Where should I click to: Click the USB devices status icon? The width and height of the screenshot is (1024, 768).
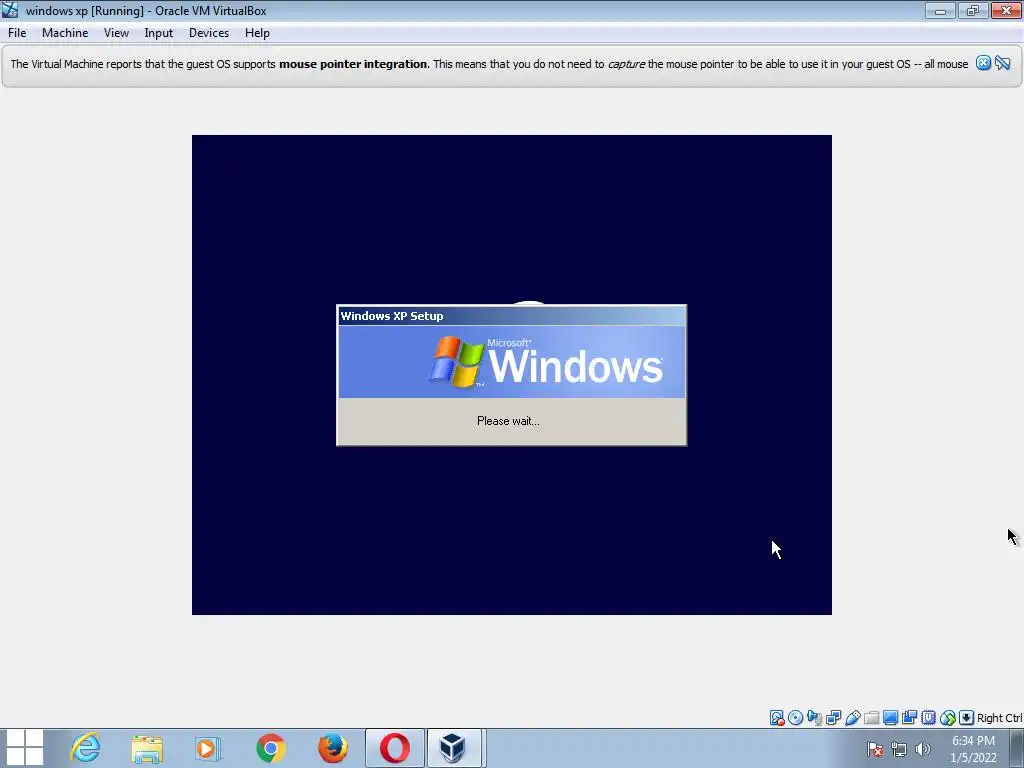click(852, 718)
